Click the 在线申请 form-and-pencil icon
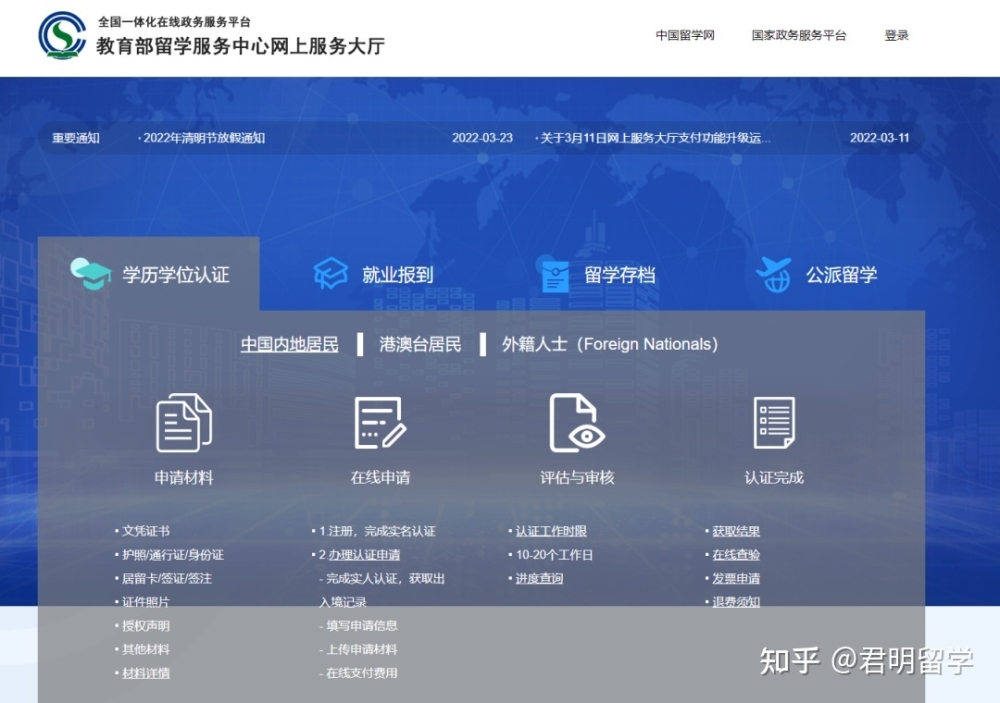1000x703 pixels. [x=380, y=422]
